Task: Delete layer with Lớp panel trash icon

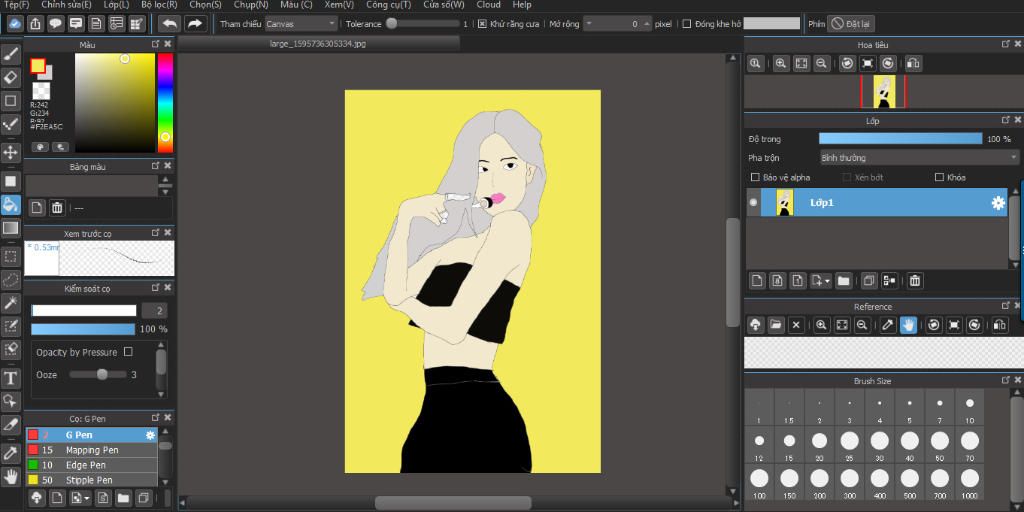Action: point(915,281)
